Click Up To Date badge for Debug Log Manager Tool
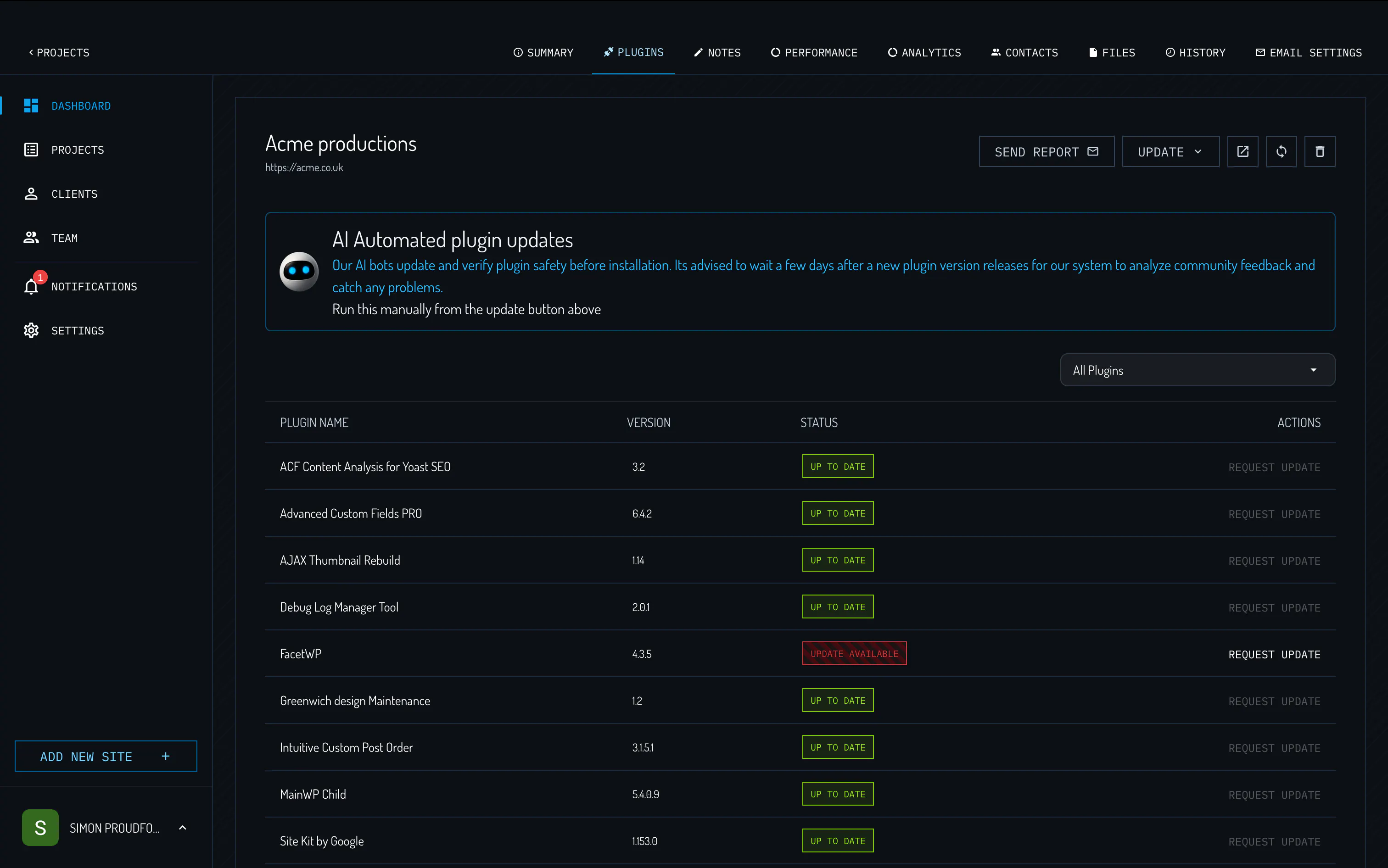This screenshot has height=868, width=1388. [x=838, y=607]
